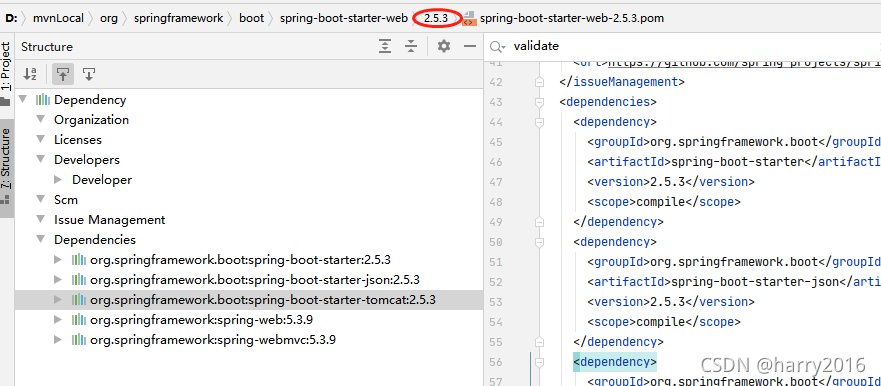Collapse the Developers node arrow
This screenshot has height=386, width=881.
(x=40, y=160)
